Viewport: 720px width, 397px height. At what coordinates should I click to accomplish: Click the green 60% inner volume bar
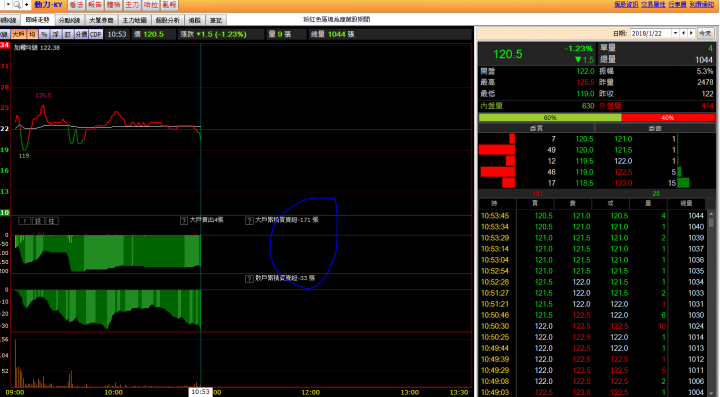click(x=550, y=117)
